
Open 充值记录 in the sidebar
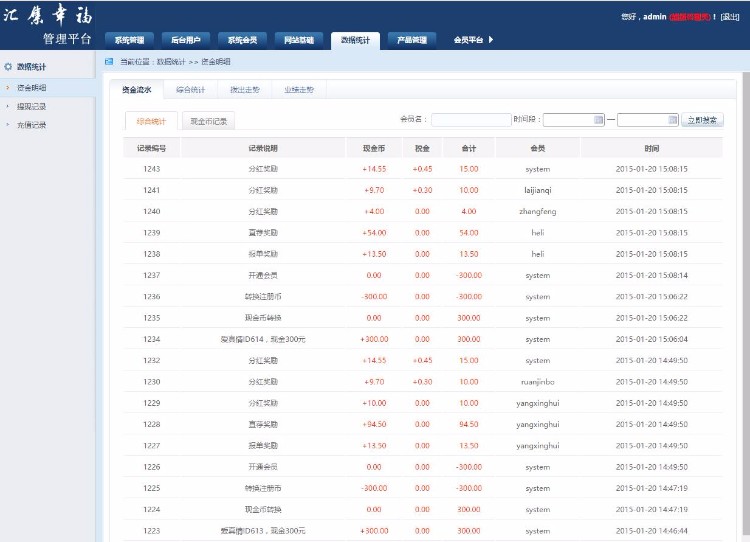tap(32, 125)
